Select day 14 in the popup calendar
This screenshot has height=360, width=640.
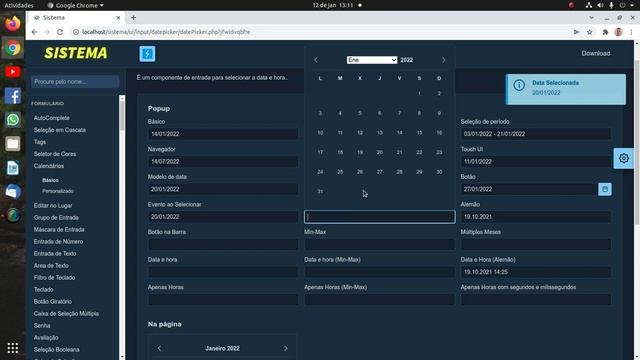[x=399, y=133]
